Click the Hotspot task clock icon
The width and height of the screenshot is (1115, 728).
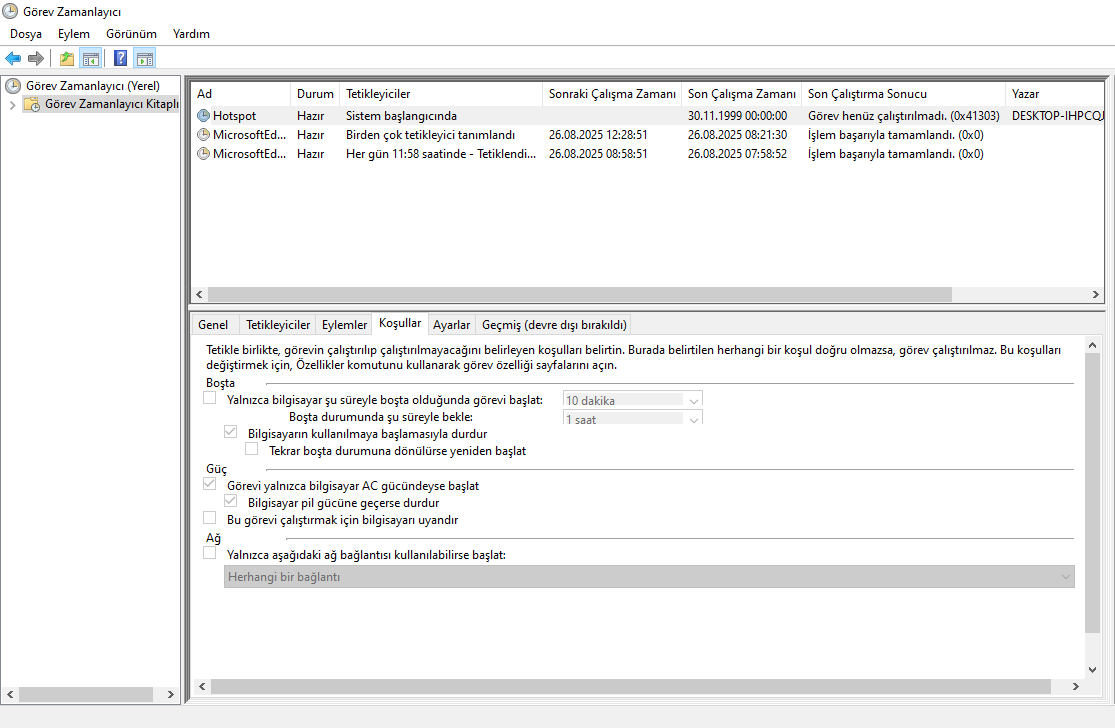[203, 115]
